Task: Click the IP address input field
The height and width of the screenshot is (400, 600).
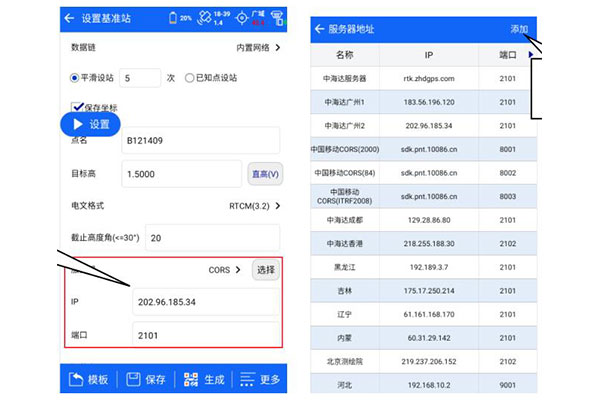Action: tap(205, 301)
